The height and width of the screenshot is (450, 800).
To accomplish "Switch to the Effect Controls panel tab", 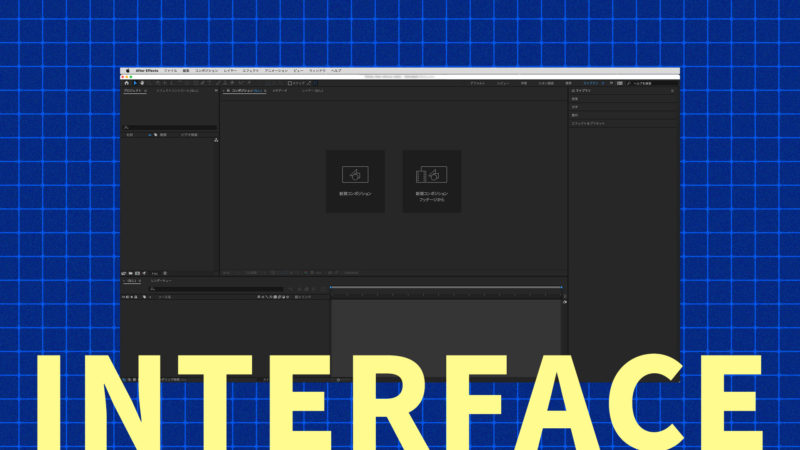I will pos(178,91).
